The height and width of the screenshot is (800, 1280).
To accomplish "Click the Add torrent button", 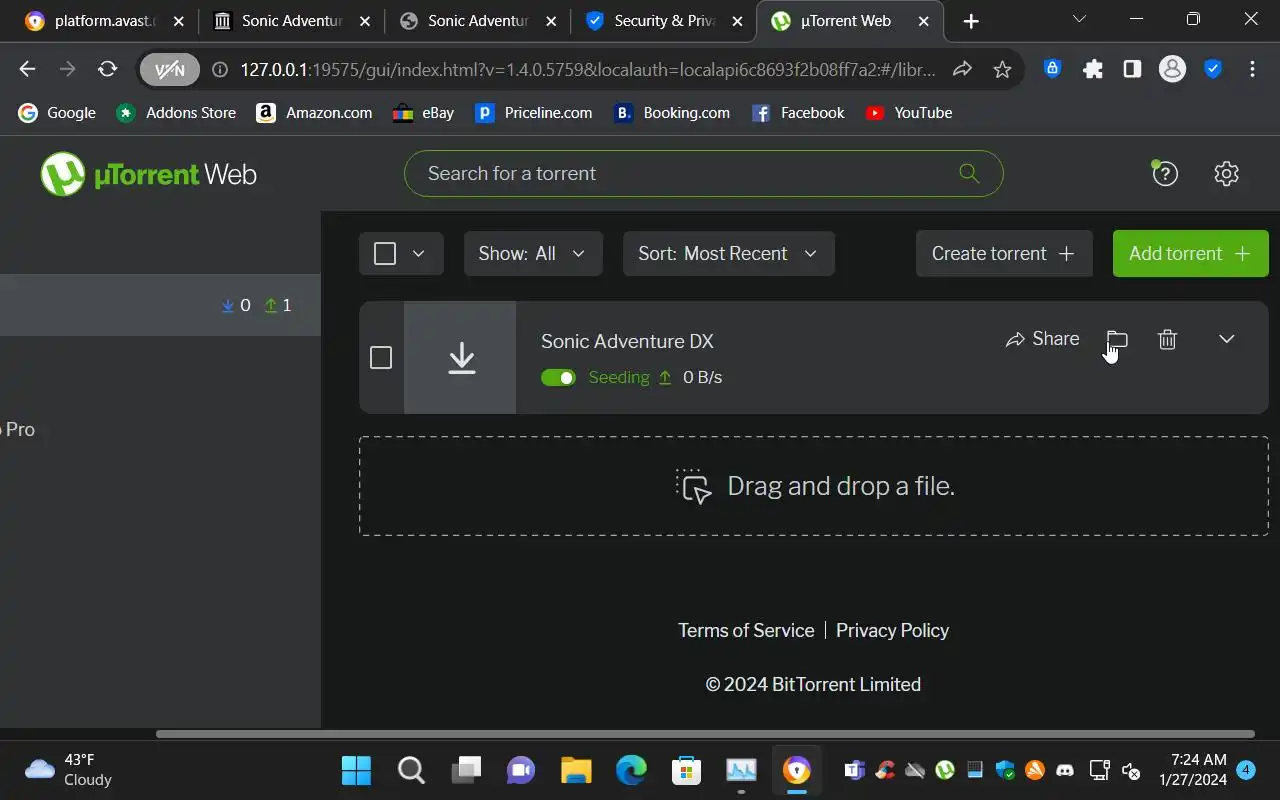I will [x=1190, y=253].
